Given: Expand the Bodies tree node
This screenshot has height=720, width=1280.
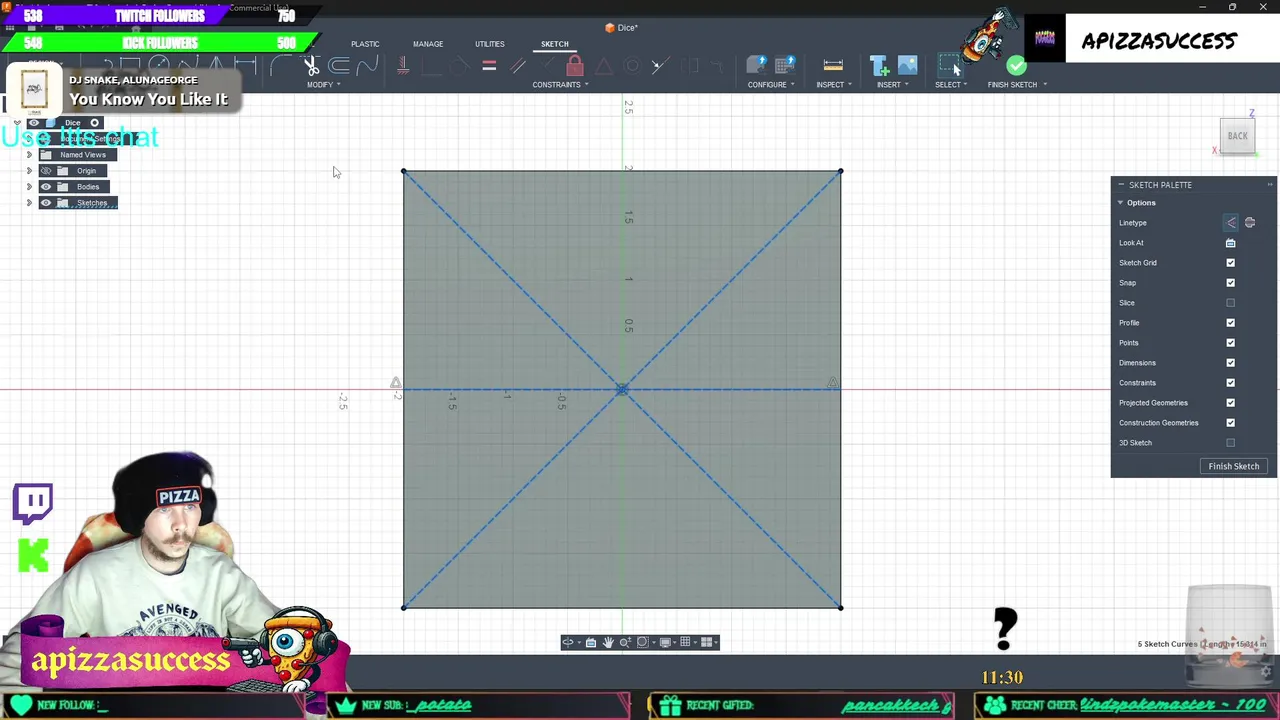Looking at the screenshot, I should [29, 187].
